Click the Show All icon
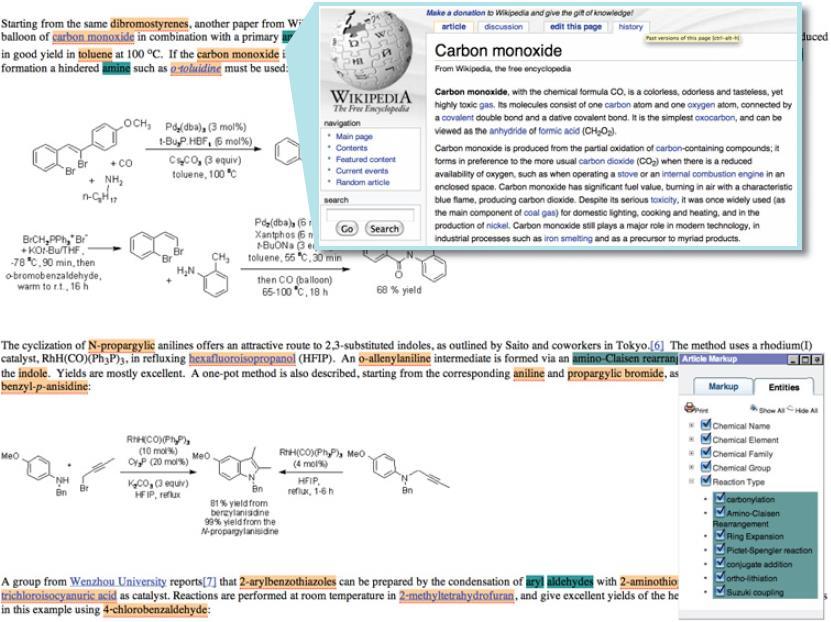 click(753, 408)
